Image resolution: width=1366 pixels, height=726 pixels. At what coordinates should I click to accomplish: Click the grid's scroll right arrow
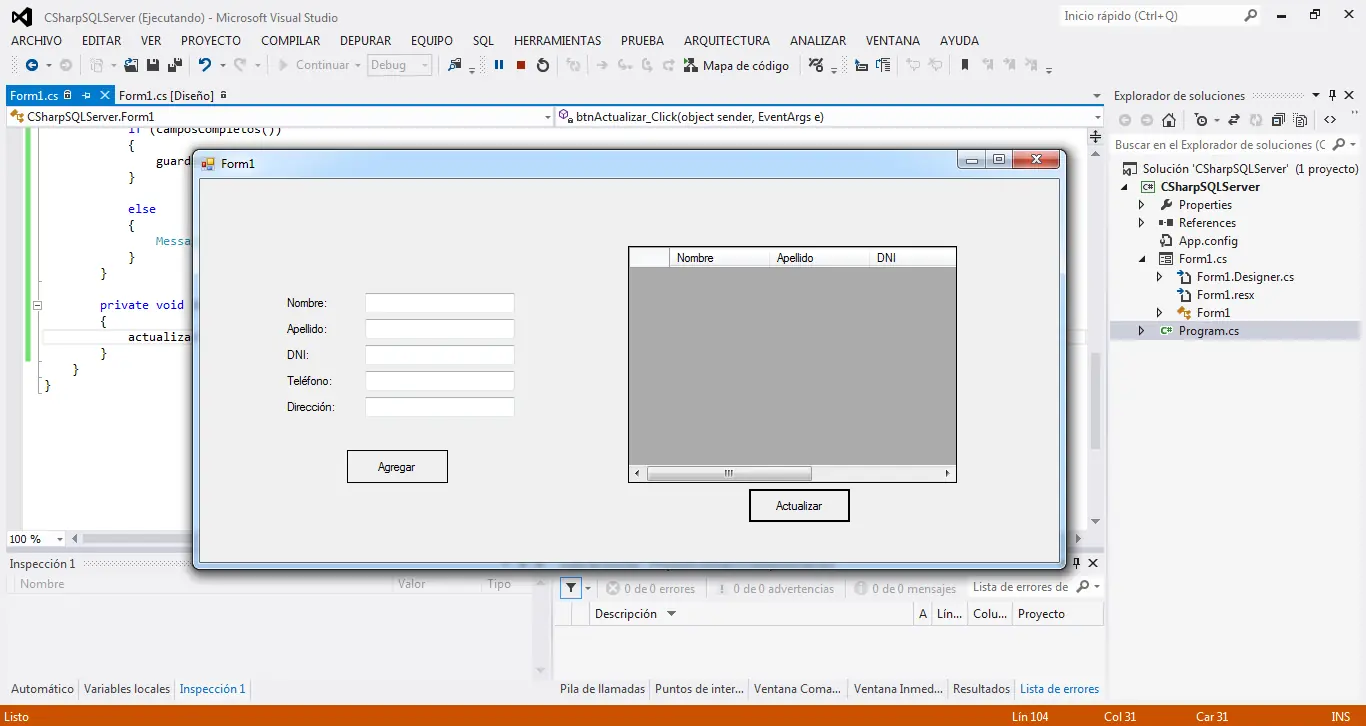coord(948,474)
